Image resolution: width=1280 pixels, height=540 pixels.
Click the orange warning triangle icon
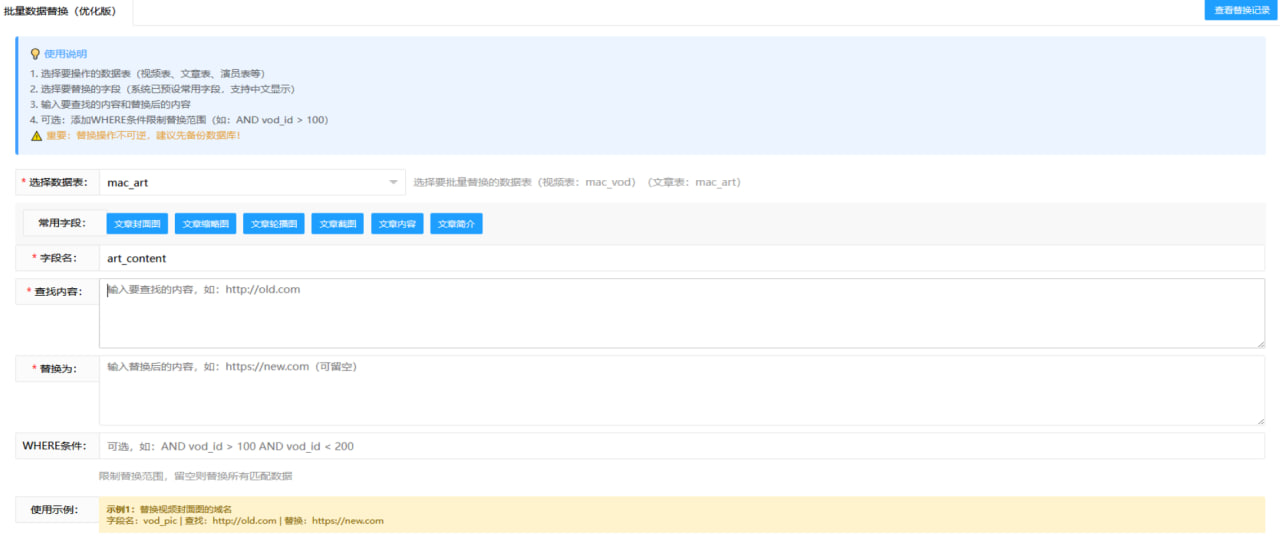tap(36, 135)
